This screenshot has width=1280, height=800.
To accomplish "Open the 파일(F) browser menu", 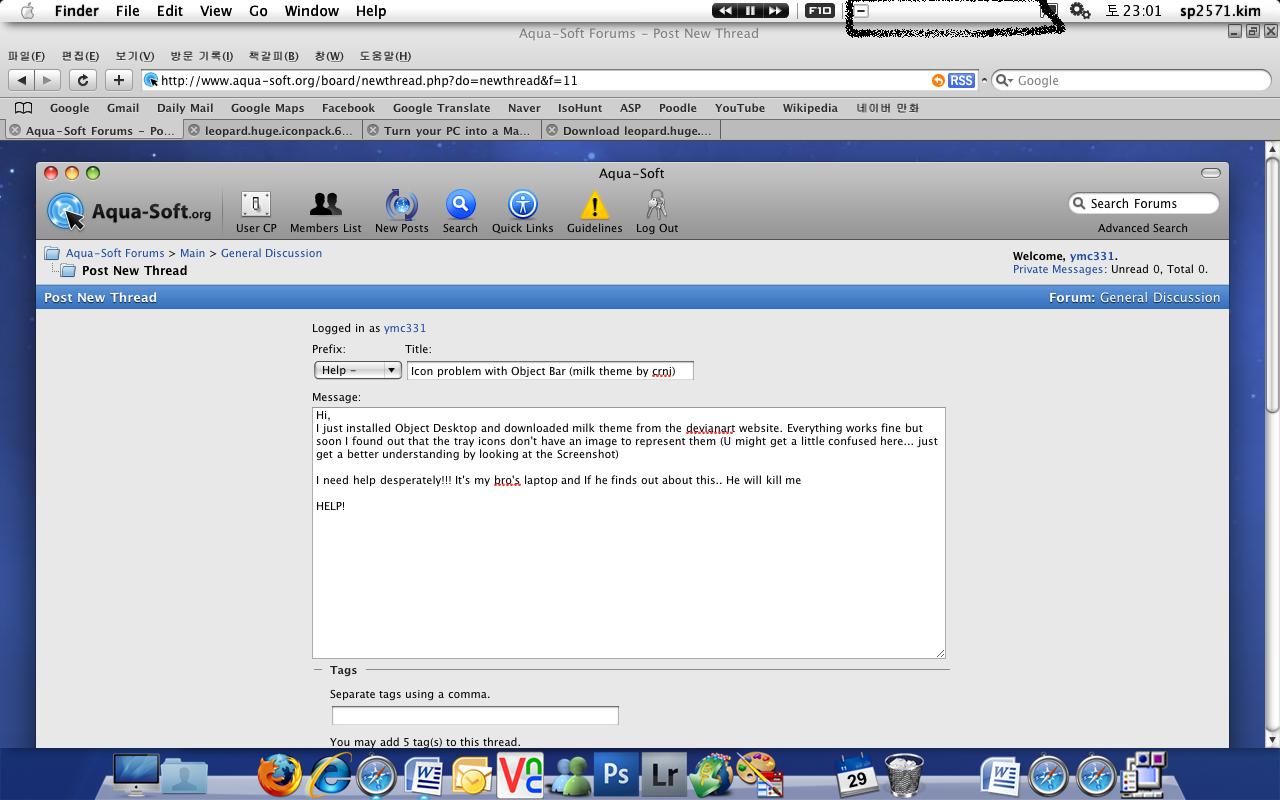I will click(26, 56).
